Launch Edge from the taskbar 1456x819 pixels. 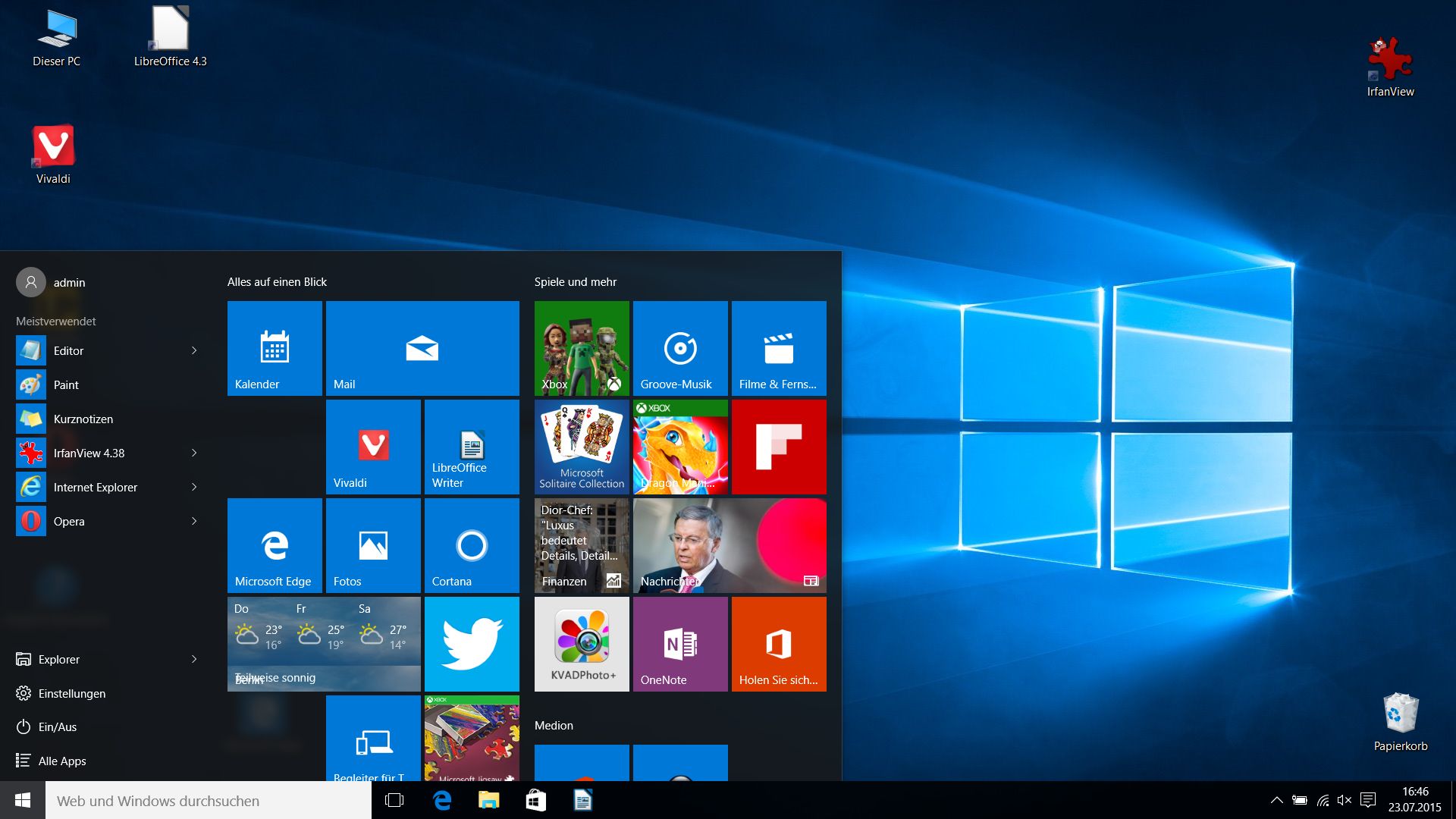point(442,800)
